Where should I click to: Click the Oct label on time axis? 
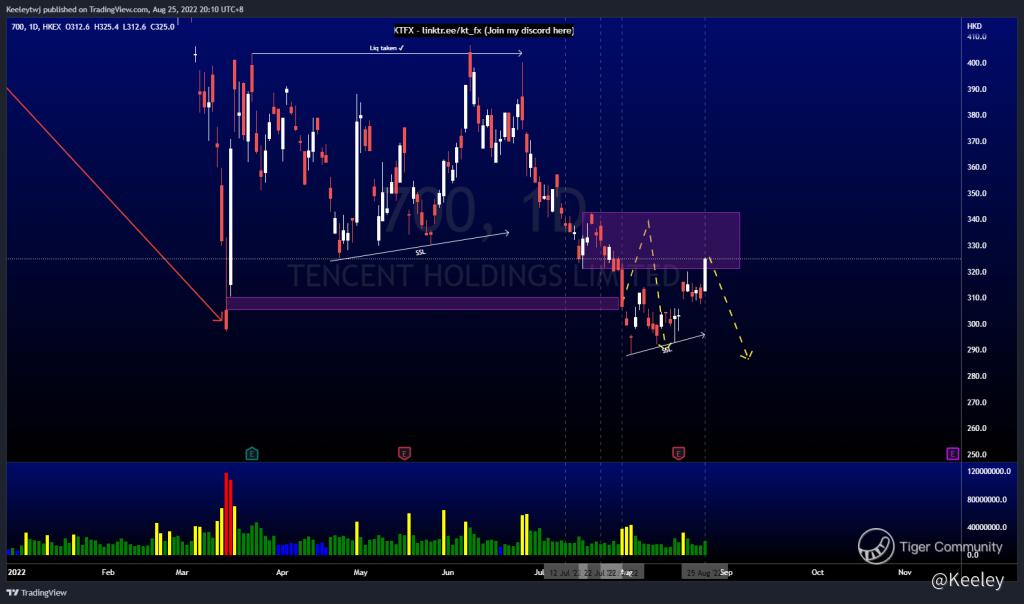pyautogui.click(x=818, y=572)
